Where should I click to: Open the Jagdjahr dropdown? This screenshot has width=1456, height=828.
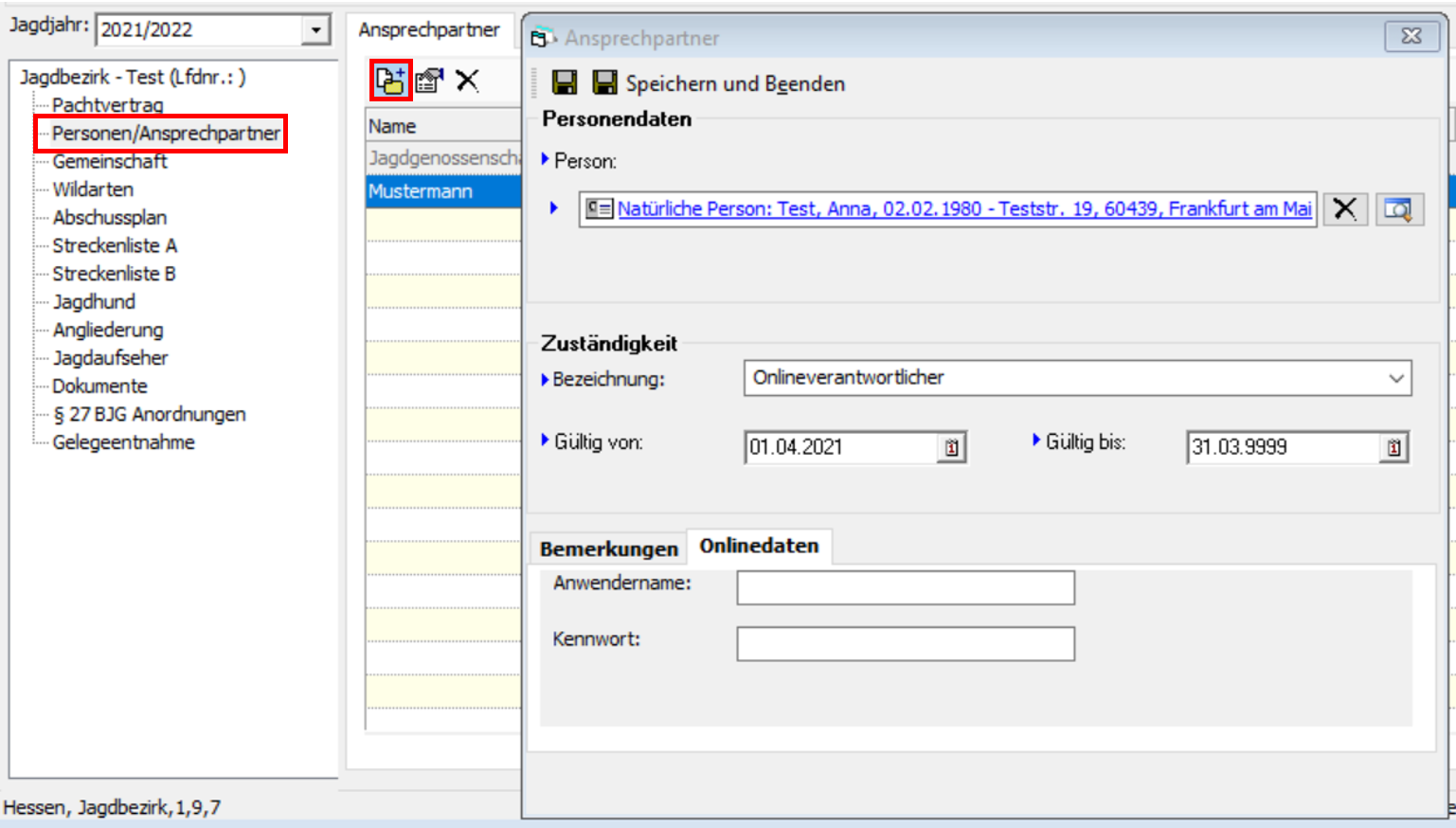point(315,30)
